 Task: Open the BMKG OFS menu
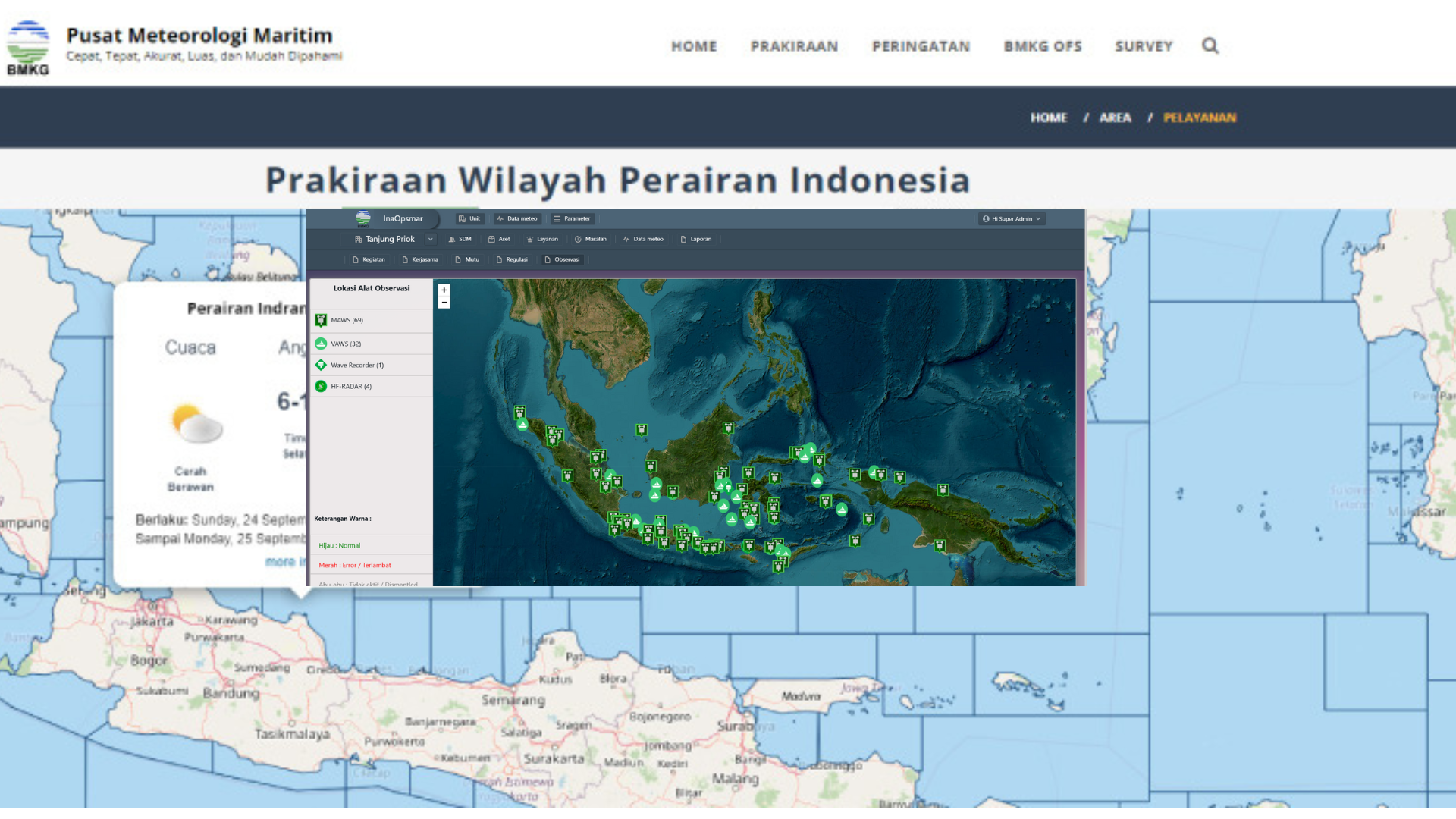1043,46
